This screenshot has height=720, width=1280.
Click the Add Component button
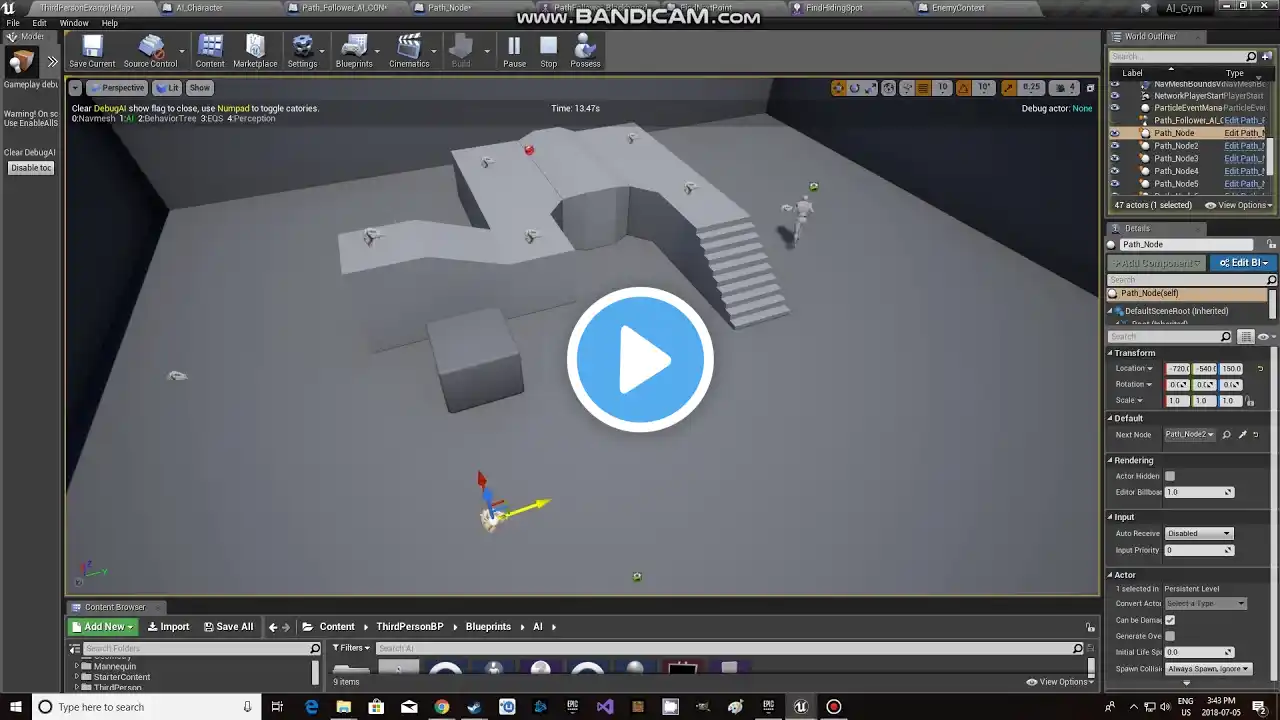(1157, 263)
